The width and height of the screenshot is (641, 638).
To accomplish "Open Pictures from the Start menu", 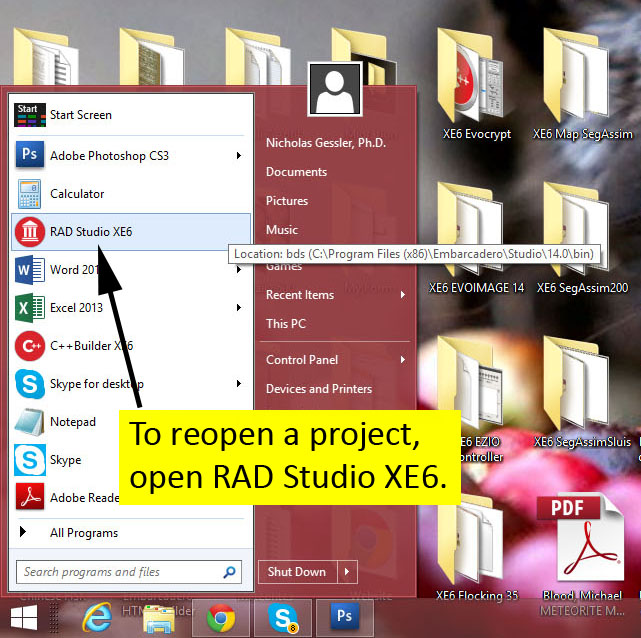I will 287,201.
